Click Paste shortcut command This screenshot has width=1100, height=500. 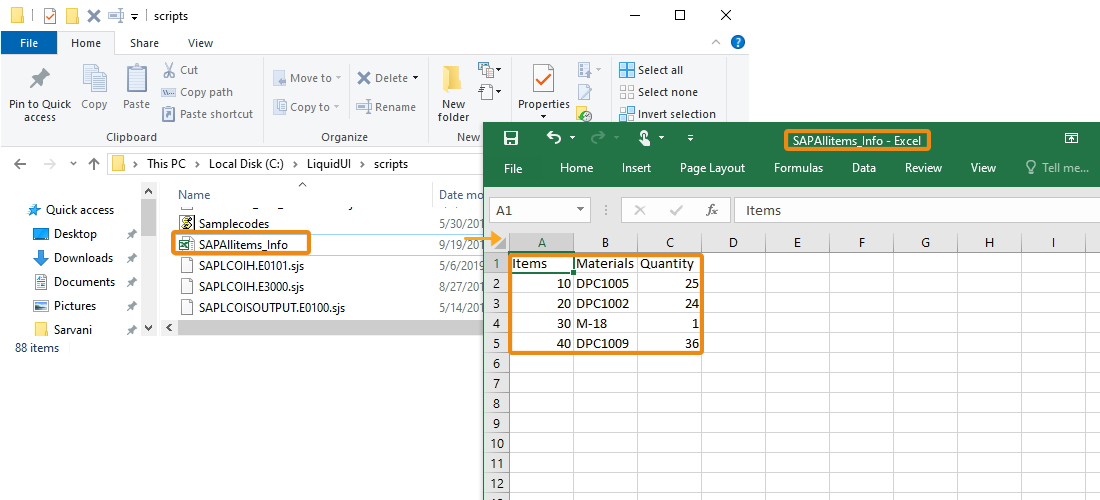pos(208,114)
